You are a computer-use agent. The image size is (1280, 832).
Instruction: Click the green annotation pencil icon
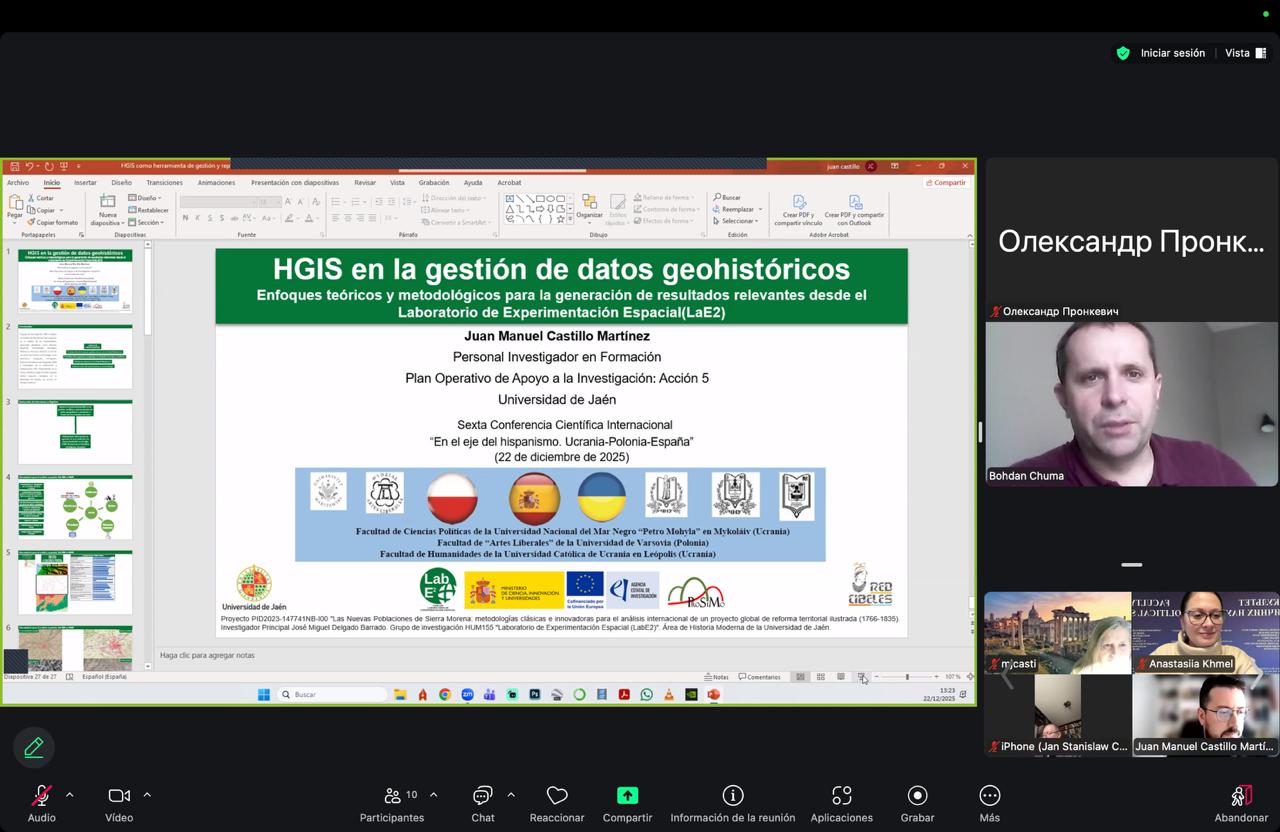coord(34,747)
